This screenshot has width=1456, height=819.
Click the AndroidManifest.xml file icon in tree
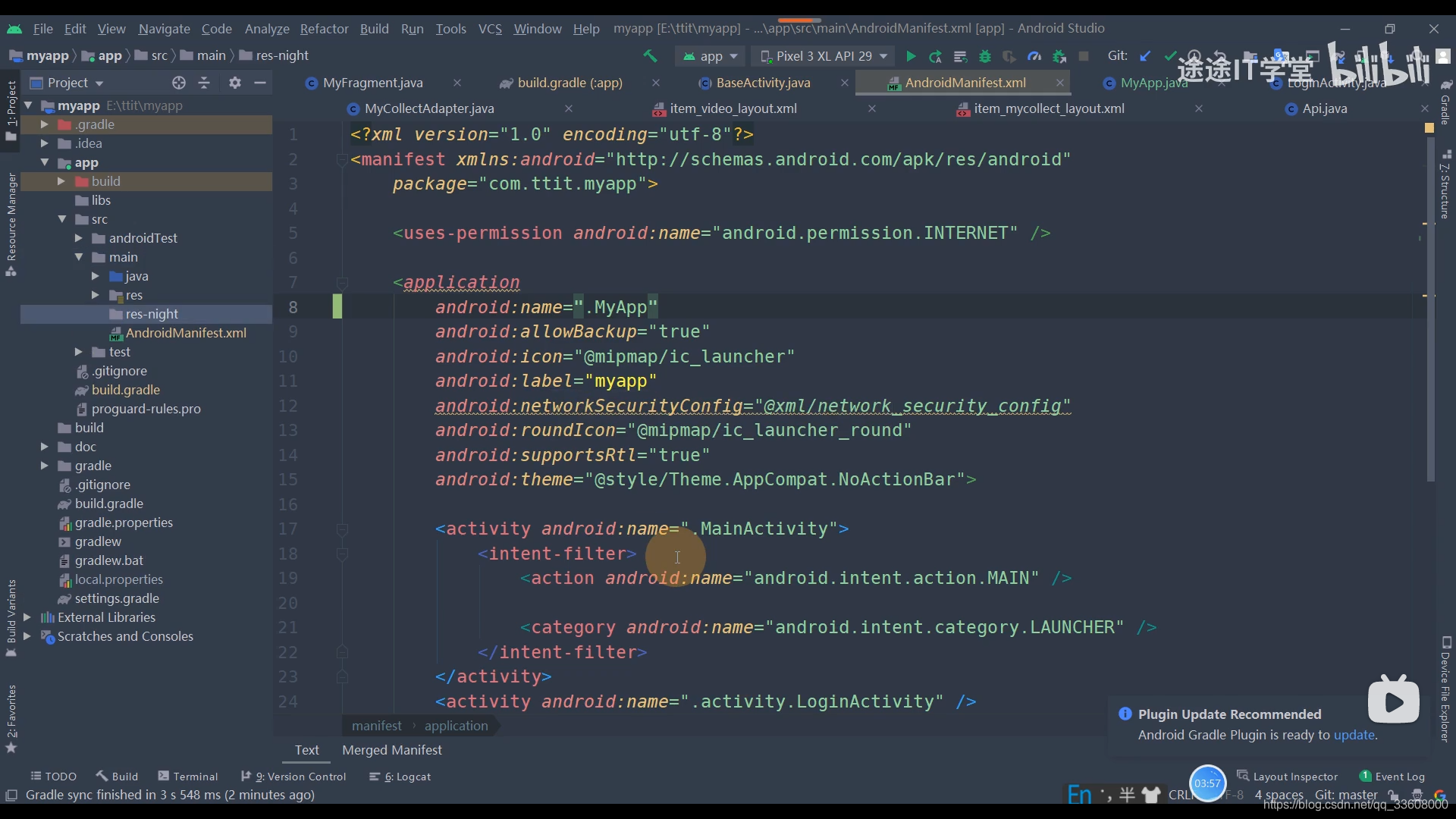(x=116, y=334)
